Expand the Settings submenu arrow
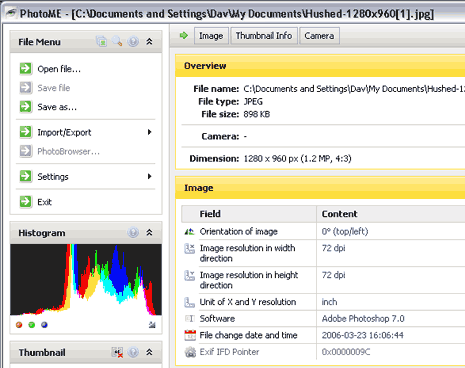This screenshot has height=368, width=465. point(150,176)
